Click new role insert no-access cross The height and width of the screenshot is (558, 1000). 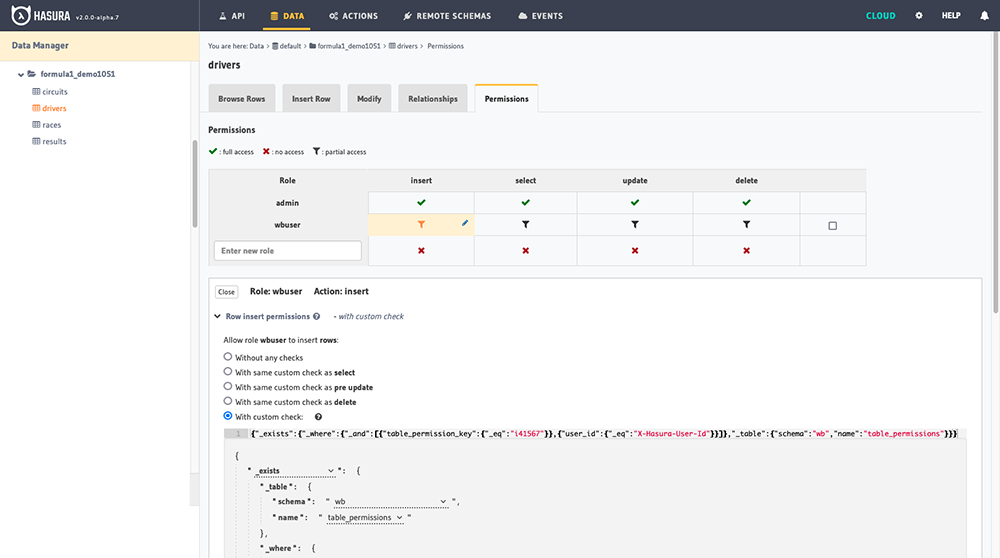(421, 251)
